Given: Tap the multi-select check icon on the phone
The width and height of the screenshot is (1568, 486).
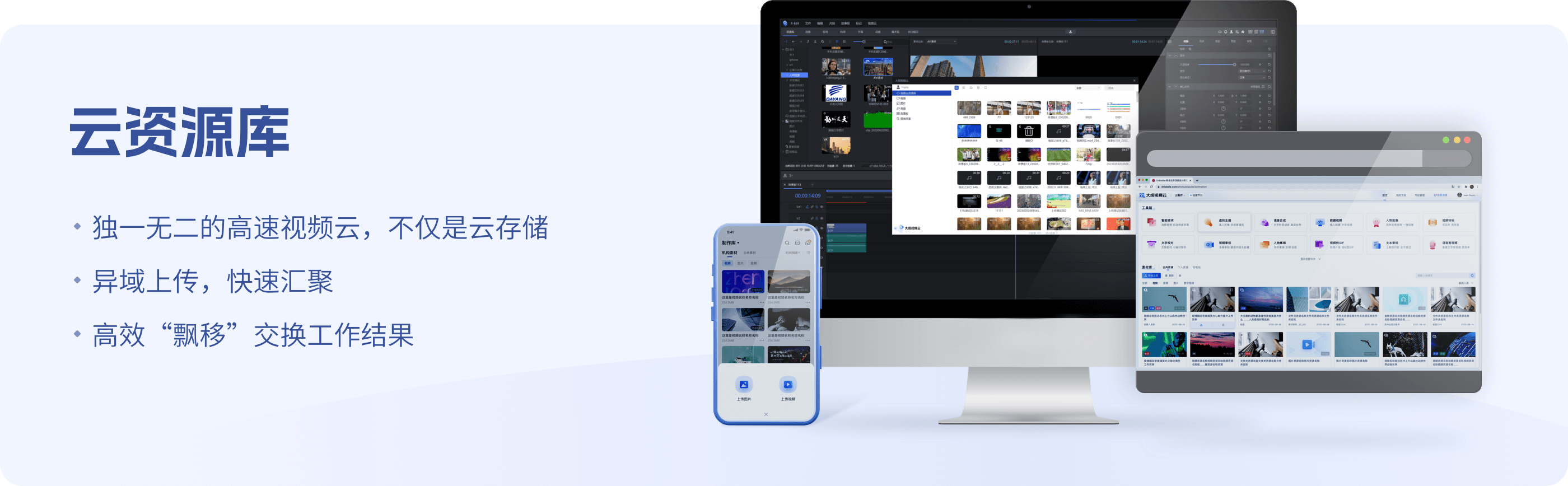Looking at the screenshot, I should pyautogui.click(x=797, y=242).
